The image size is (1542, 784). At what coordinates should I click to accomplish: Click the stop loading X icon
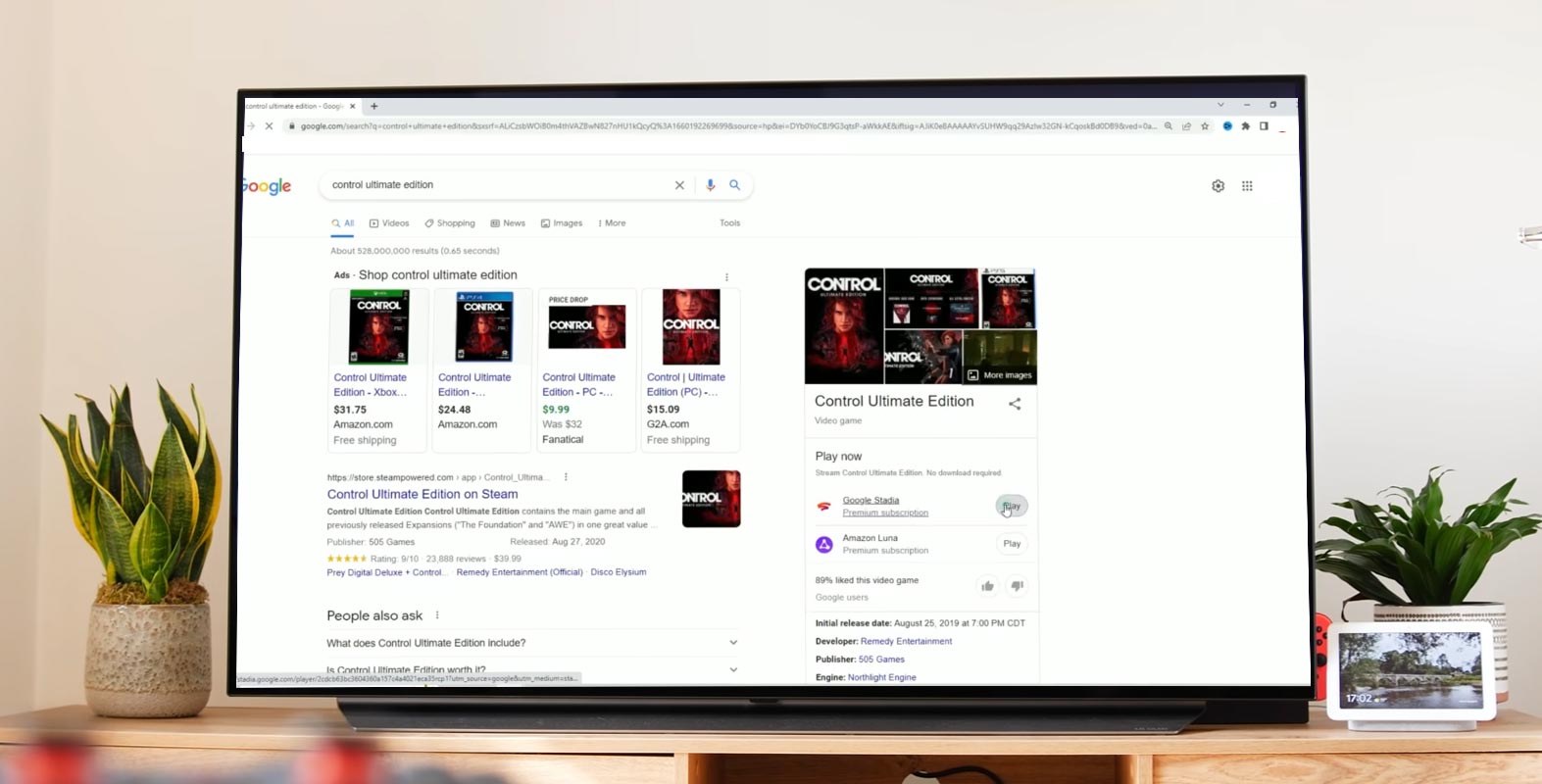[x=269, y=125]
